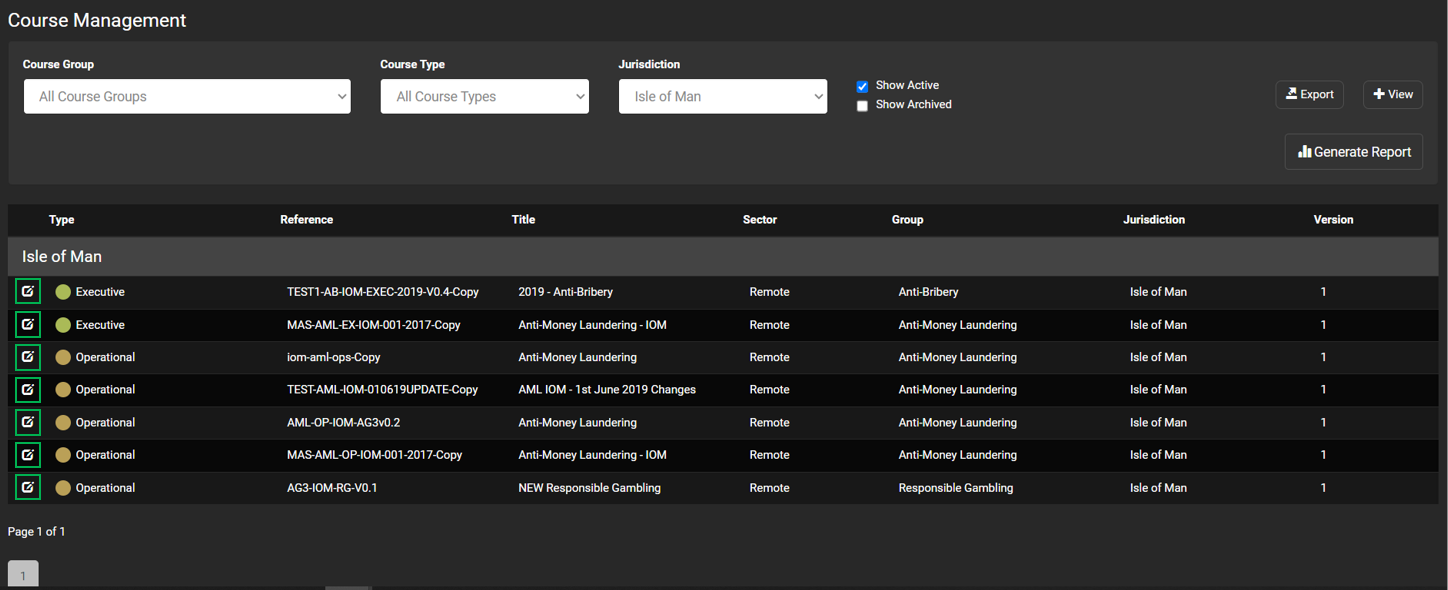Screen dimensions: 1448x590
Task: Edit the MAS-AML-EX-IOM-001-2017-Copy course
Action: click(28, 325)
